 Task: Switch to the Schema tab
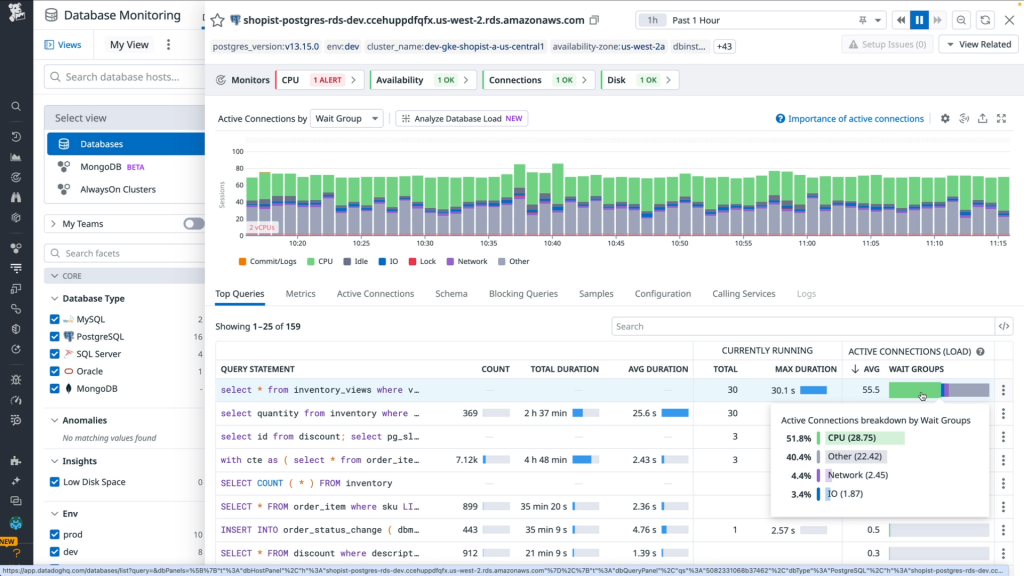451,293
